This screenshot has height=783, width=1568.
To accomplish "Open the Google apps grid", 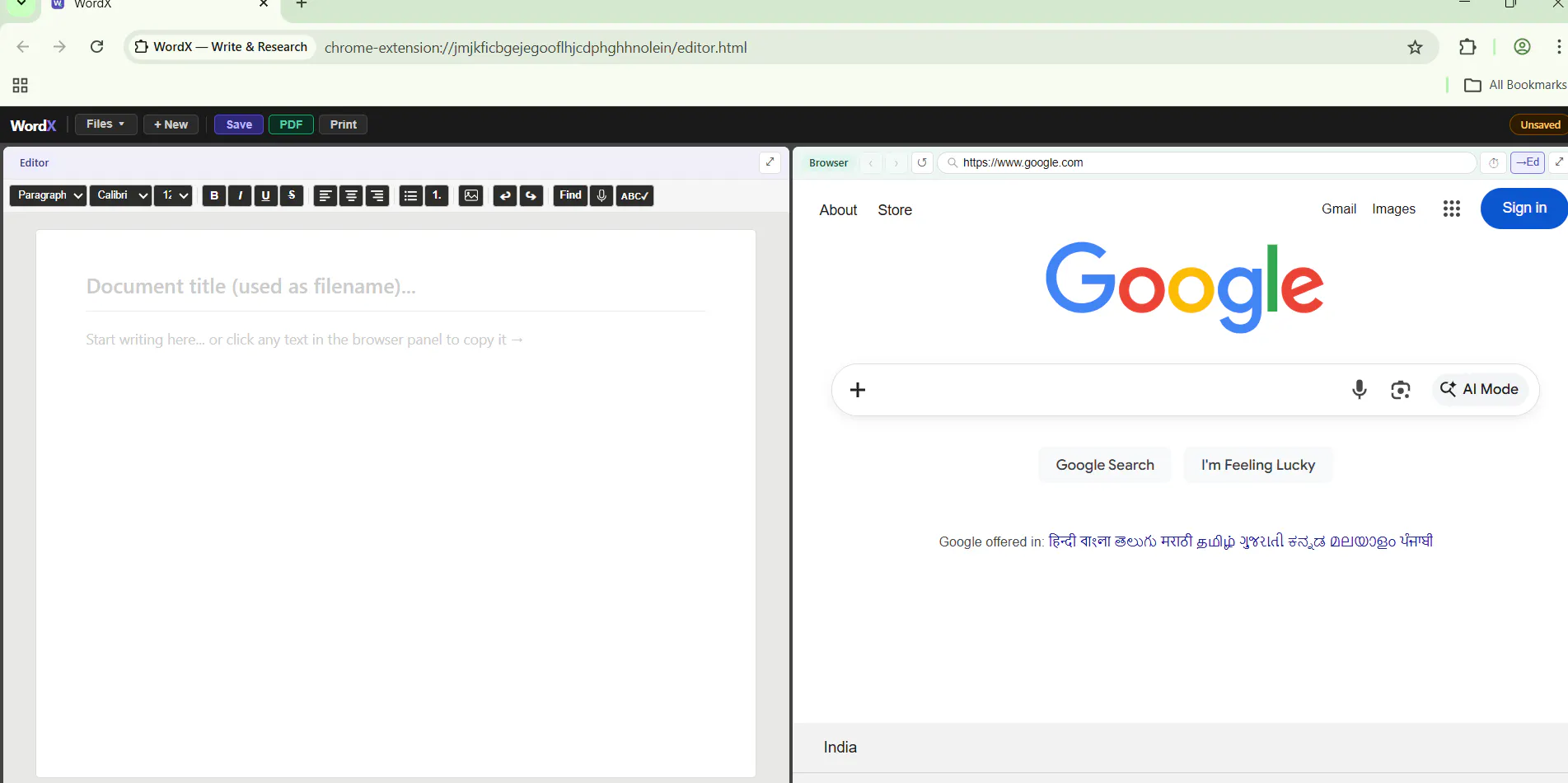I will [1452, 209].
